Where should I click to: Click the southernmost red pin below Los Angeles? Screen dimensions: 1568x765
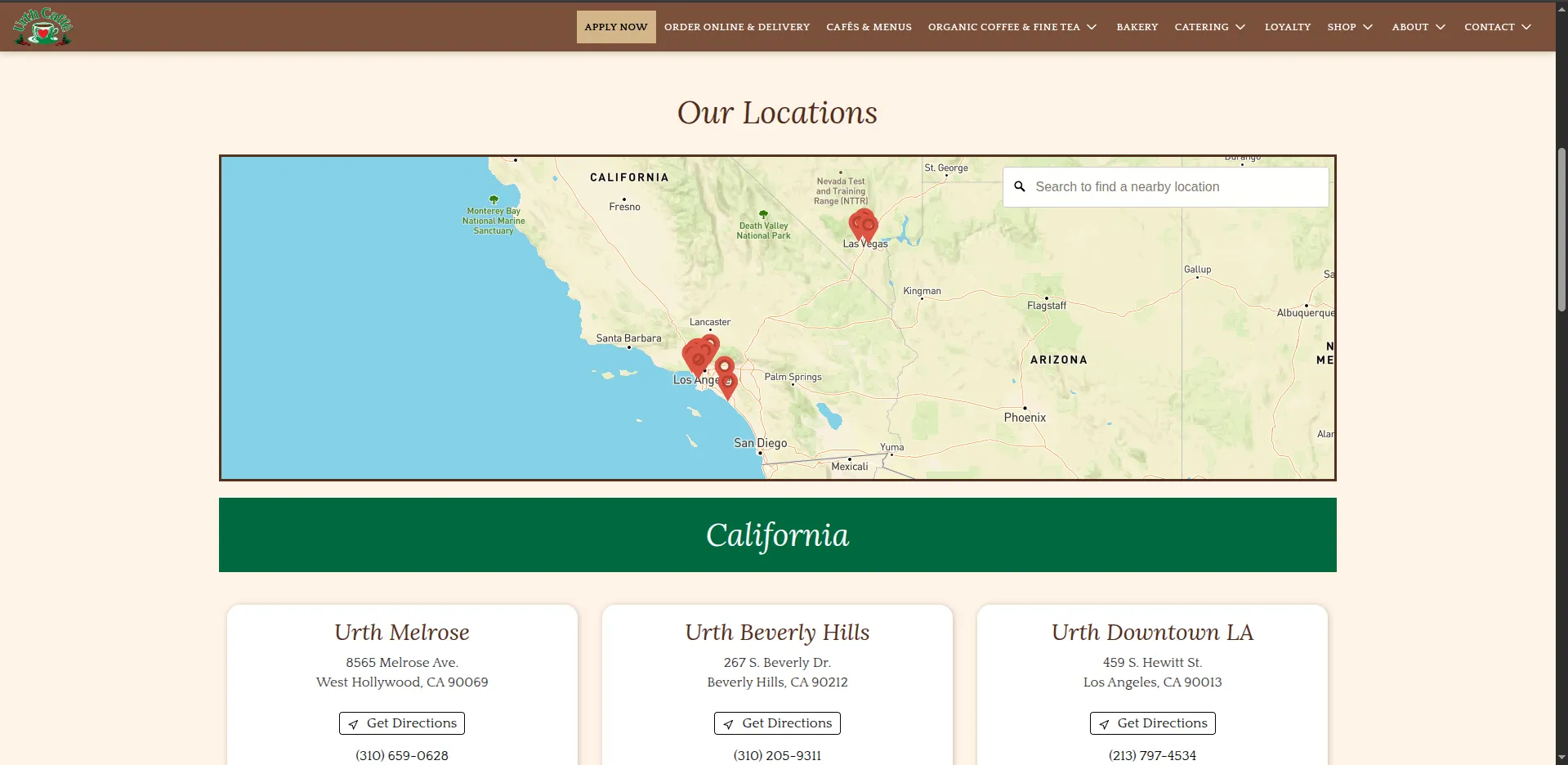tap(728, 384)
